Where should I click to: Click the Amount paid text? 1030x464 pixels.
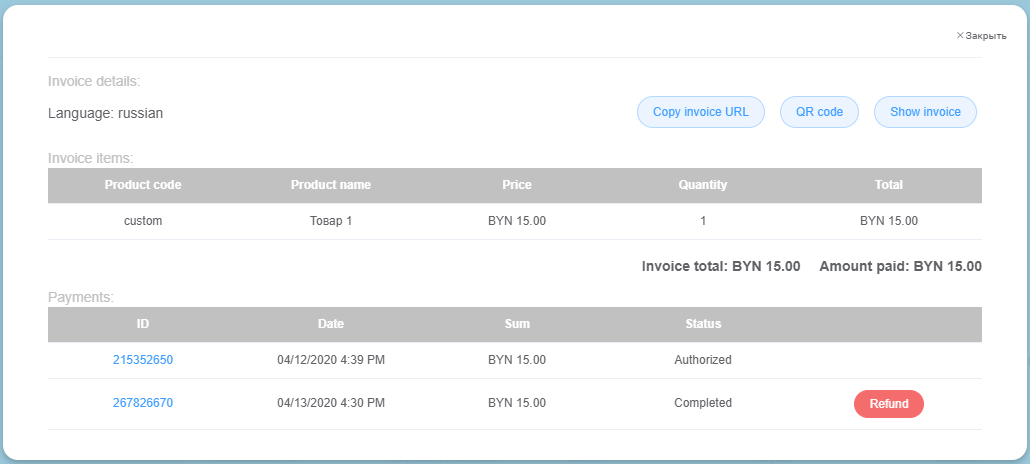900,267
